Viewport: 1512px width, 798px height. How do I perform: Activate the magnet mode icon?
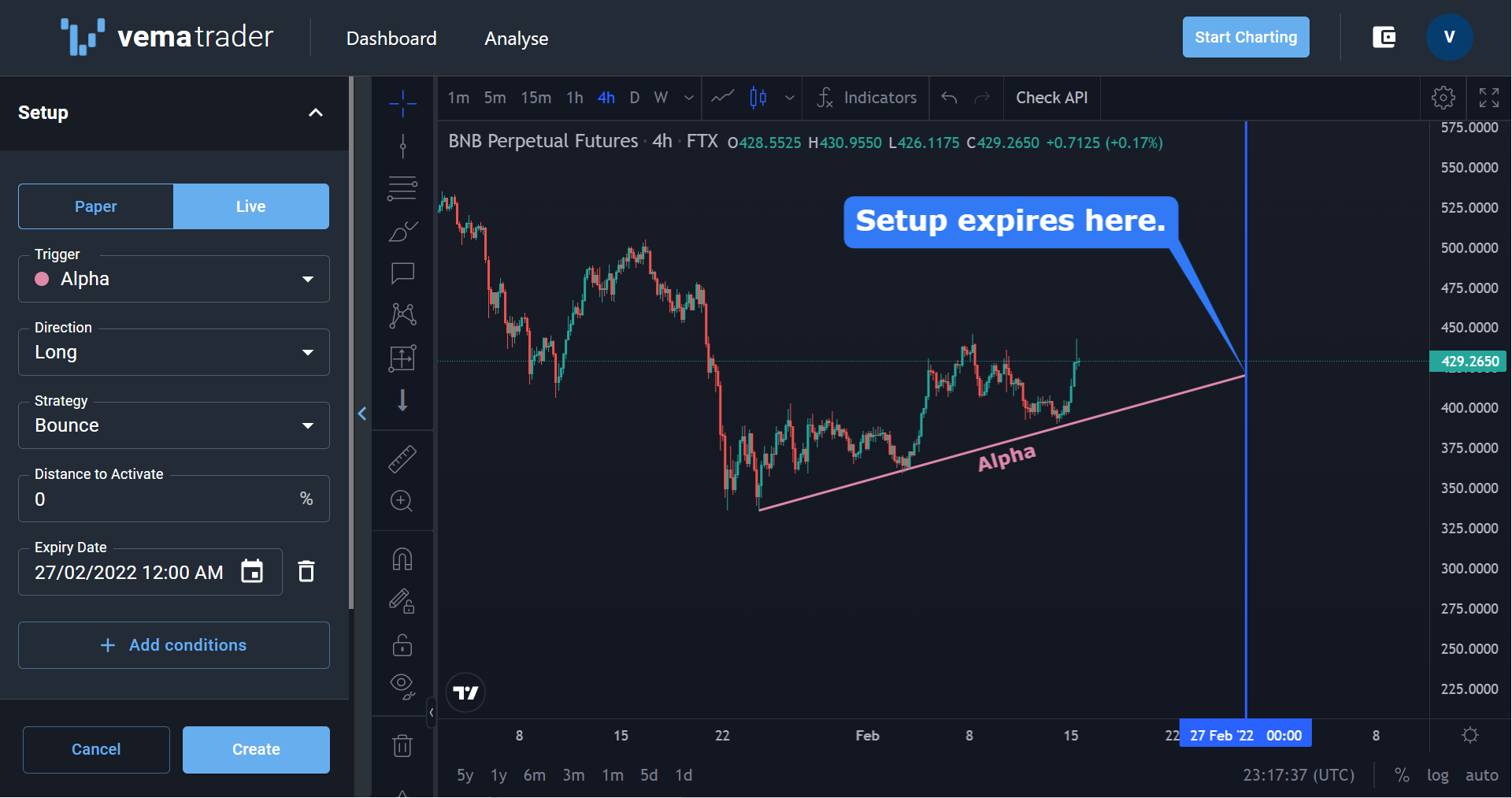point(402,559)
